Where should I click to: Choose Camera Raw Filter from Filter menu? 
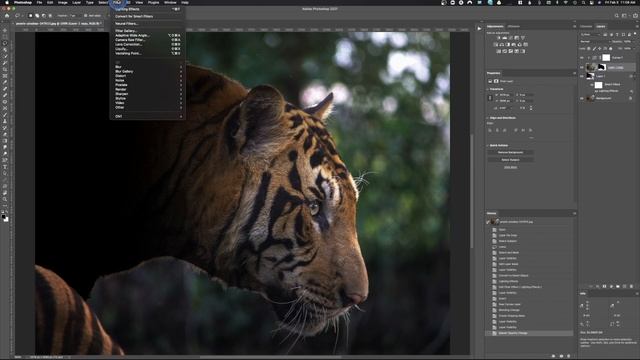click(148, 40)
